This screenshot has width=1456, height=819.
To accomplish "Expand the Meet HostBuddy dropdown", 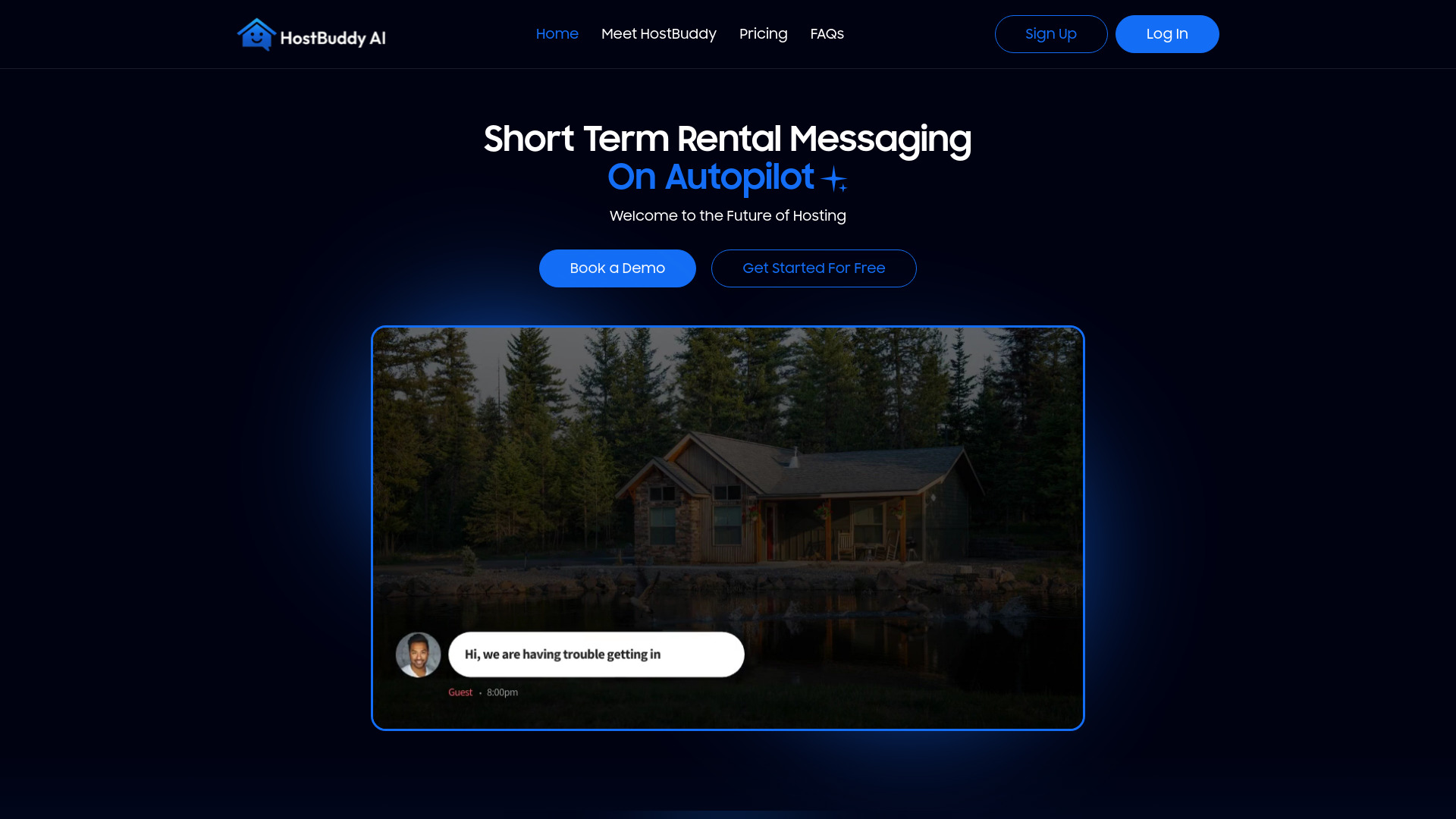I will point(659,34).
